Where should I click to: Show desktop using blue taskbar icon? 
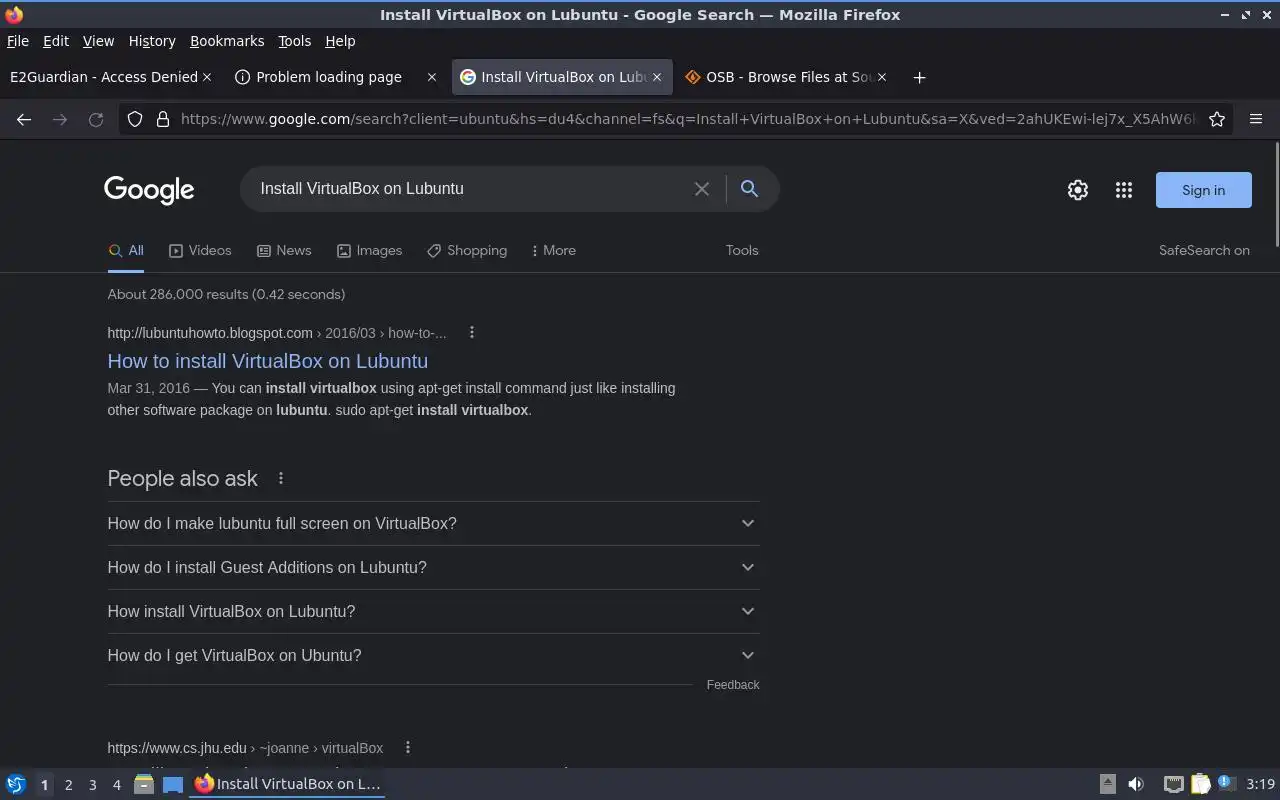(173, 784)
